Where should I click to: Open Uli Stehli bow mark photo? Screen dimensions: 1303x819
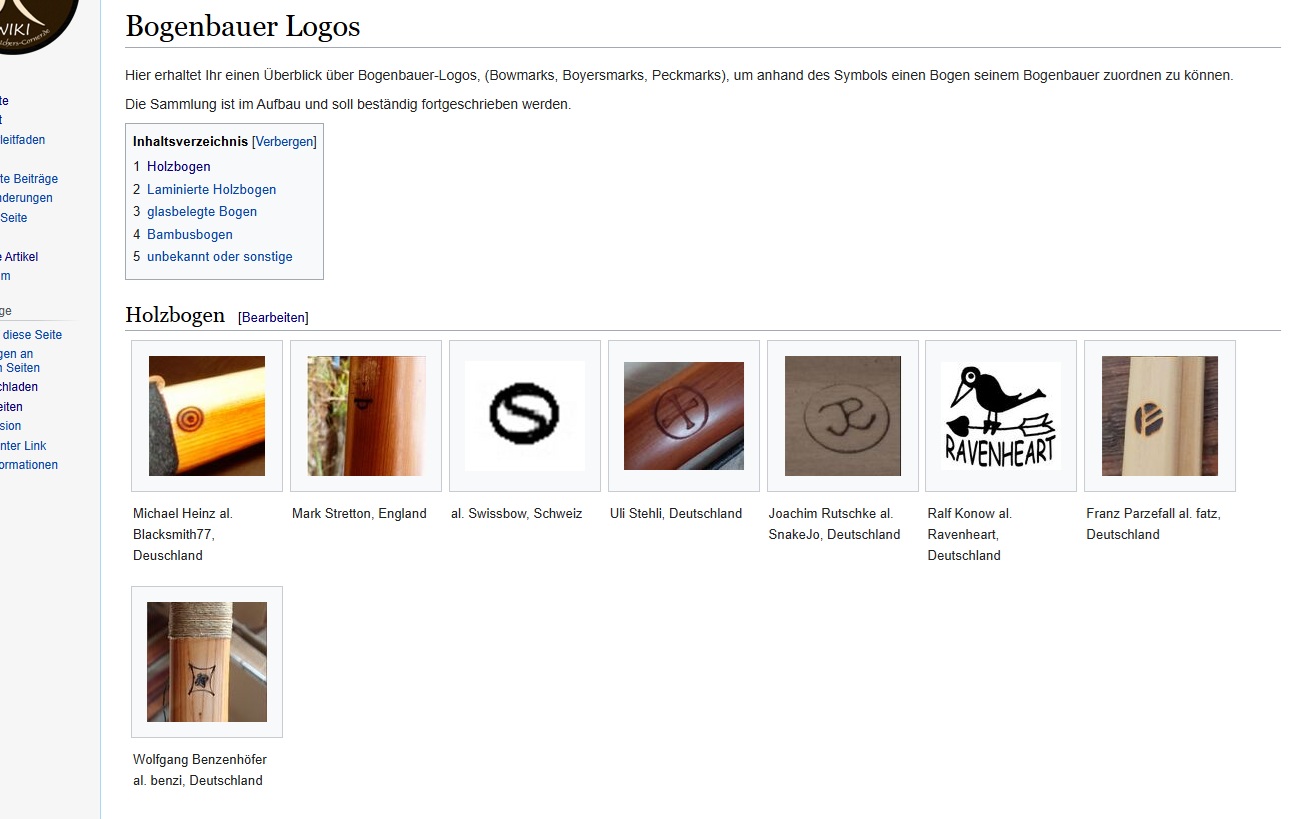684,416
